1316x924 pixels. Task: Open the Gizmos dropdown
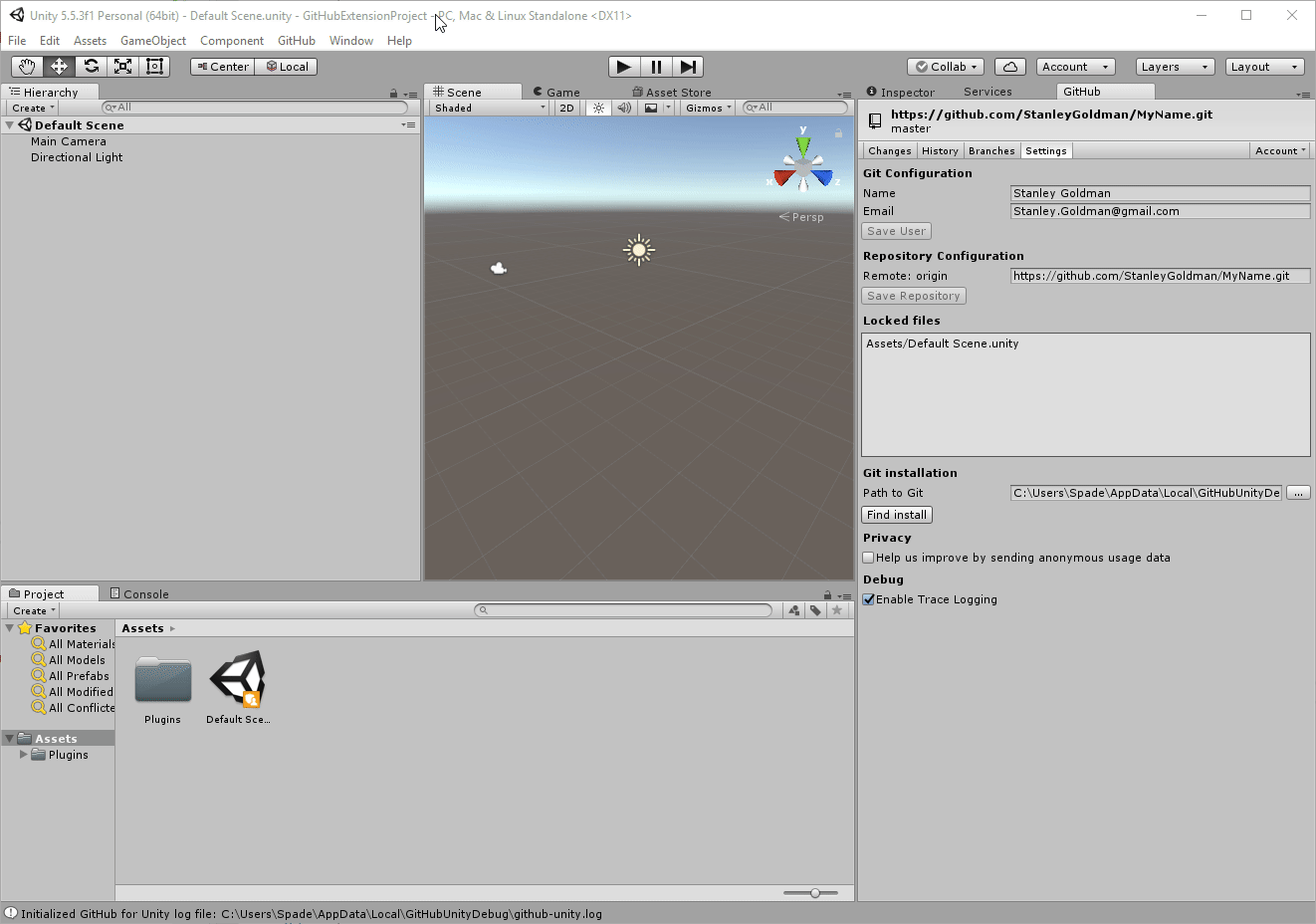coord(709,108)
